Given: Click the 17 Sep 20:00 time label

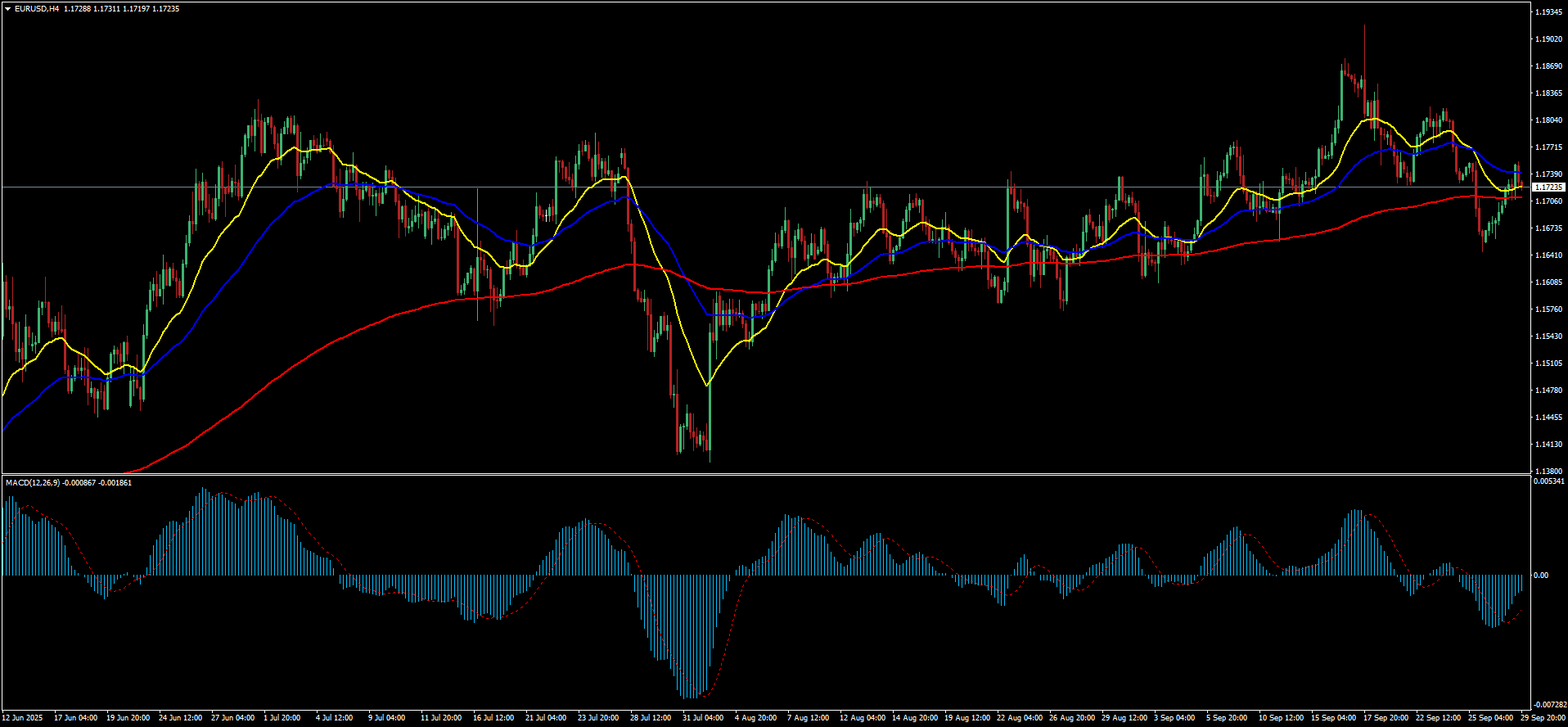Looking at the screenshot, I should point(1386,718).
